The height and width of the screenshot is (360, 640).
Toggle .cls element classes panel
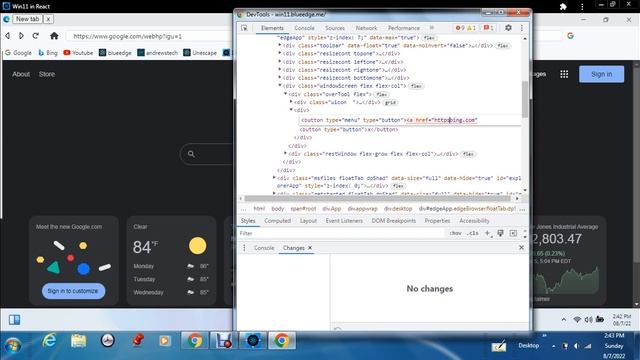[x=472, y=233]
